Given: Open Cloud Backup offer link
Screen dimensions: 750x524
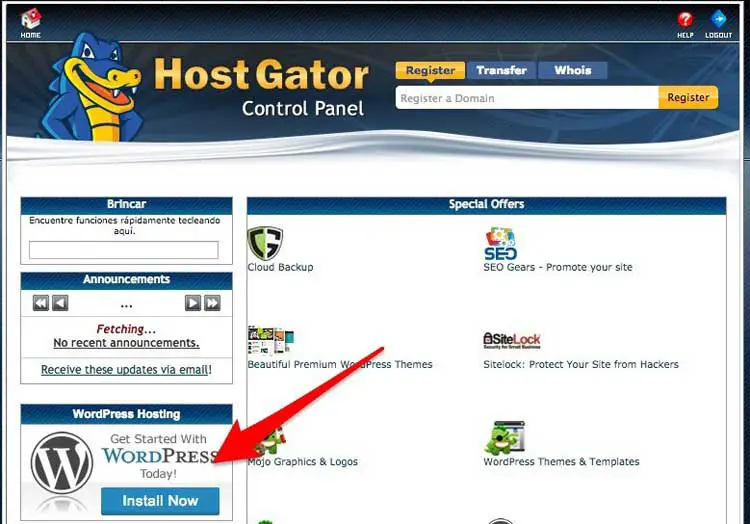Looking at the screenshot, I should (280, 267).
